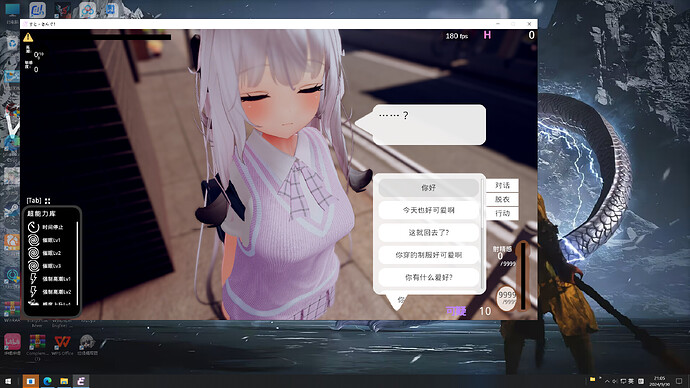690x388 pixels.
Task: Open WPS Office desktop shortcut
Action: coord(62,342)
